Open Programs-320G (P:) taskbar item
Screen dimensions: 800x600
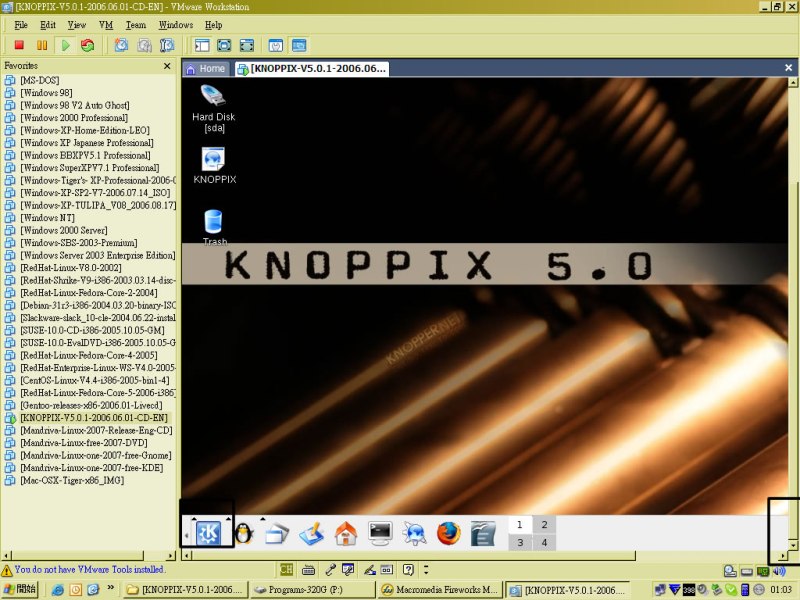tap(312, 590)
